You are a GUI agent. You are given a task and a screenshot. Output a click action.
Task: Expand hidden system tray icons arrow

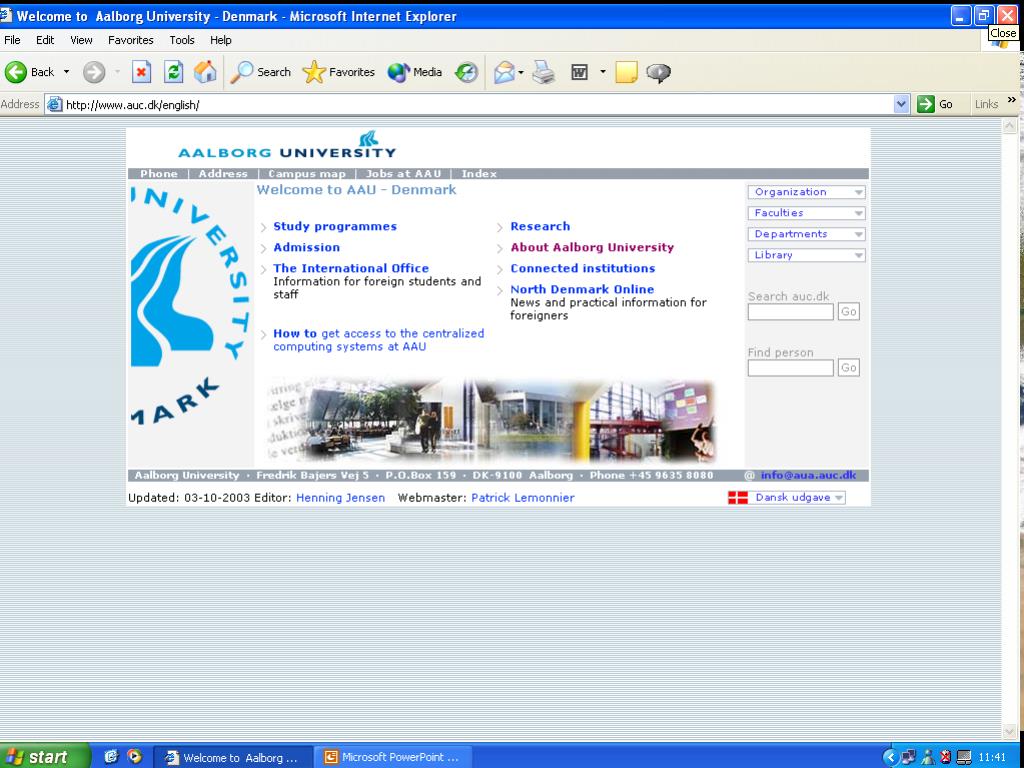(889, 757)
